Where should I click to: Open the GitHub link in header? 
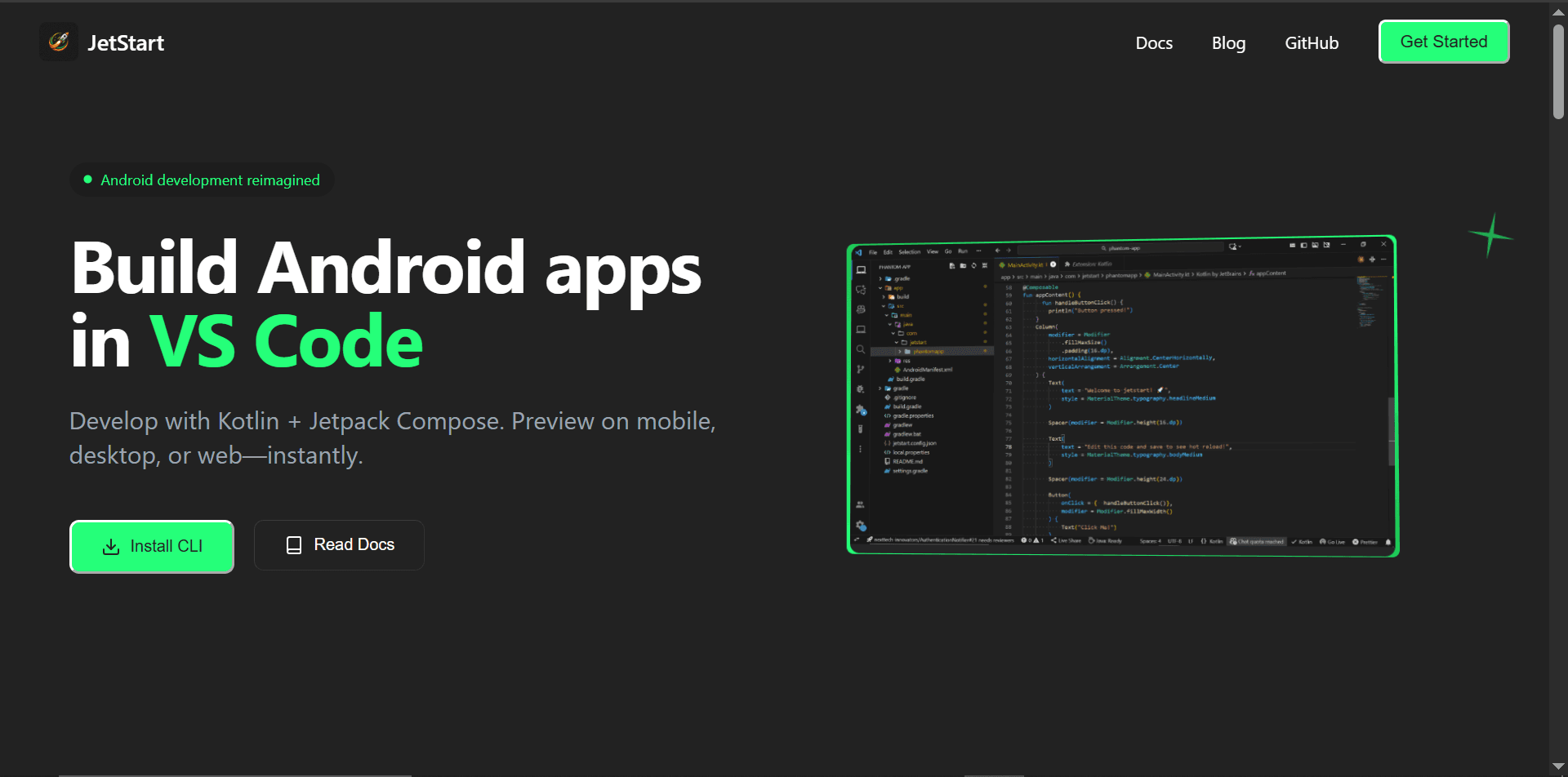tap(1312, 43)
